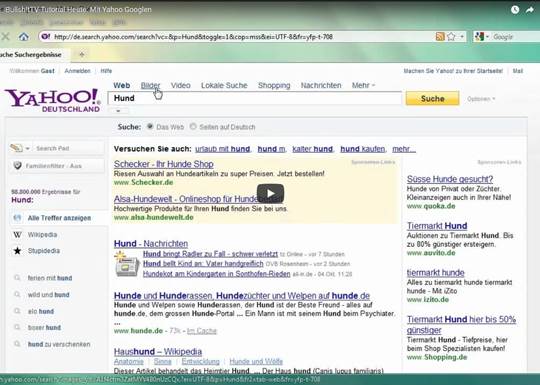Open Hund bringt Radler zu Fall article
Screen dimensions: 540x385
(x=210, y=254)
